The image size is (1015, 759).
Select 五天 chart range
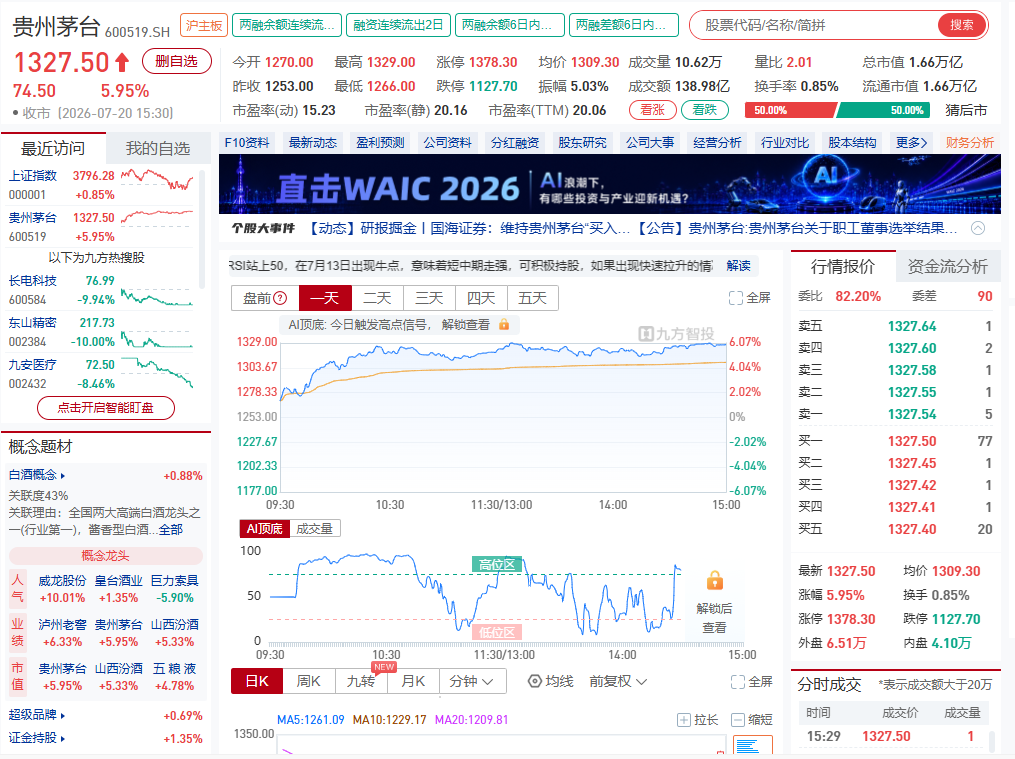click(533, 298)
